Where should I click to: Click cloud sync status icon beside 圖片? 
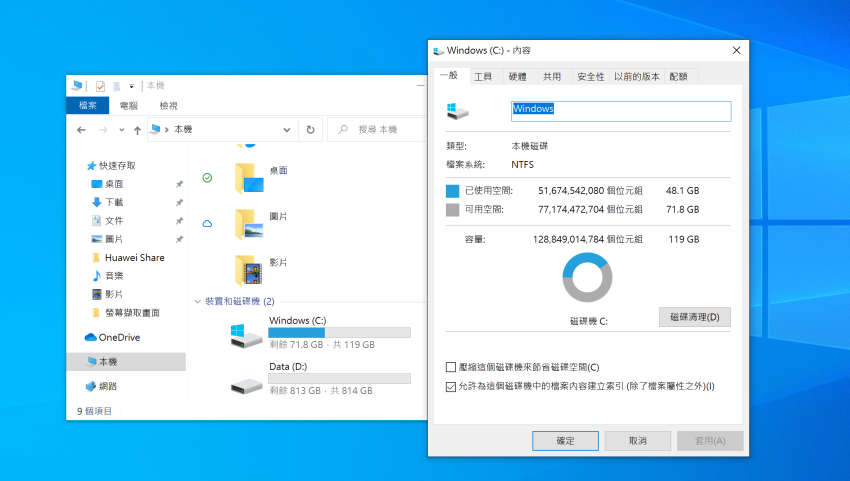pyautogui.click(x=207, y=223)
